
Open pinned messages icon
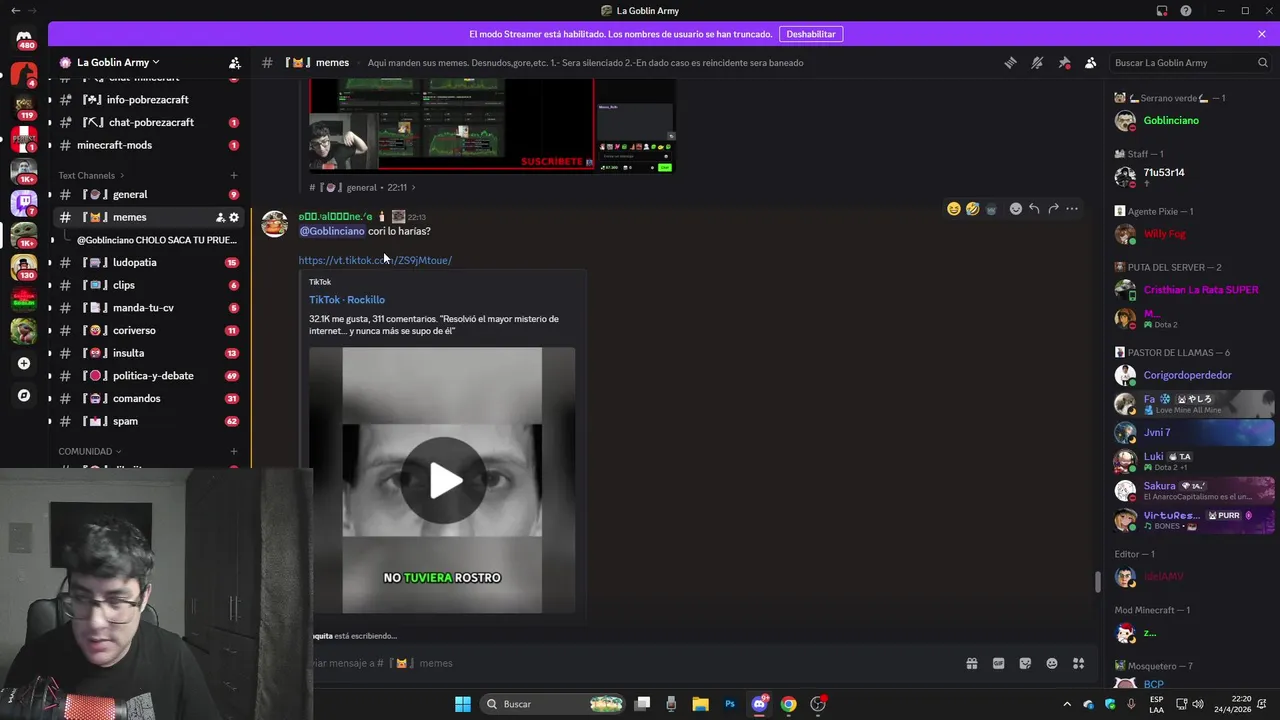click(x=1064, y=62)
